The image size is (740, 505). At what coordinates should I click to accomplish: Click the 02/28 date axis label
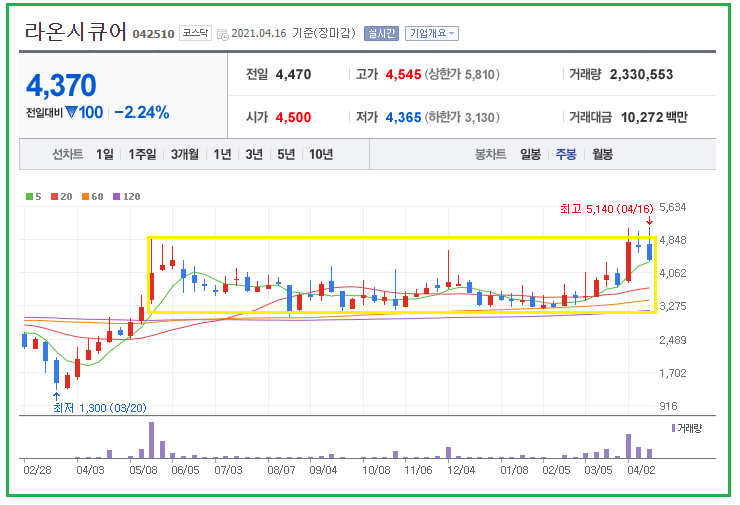[37, 470]
